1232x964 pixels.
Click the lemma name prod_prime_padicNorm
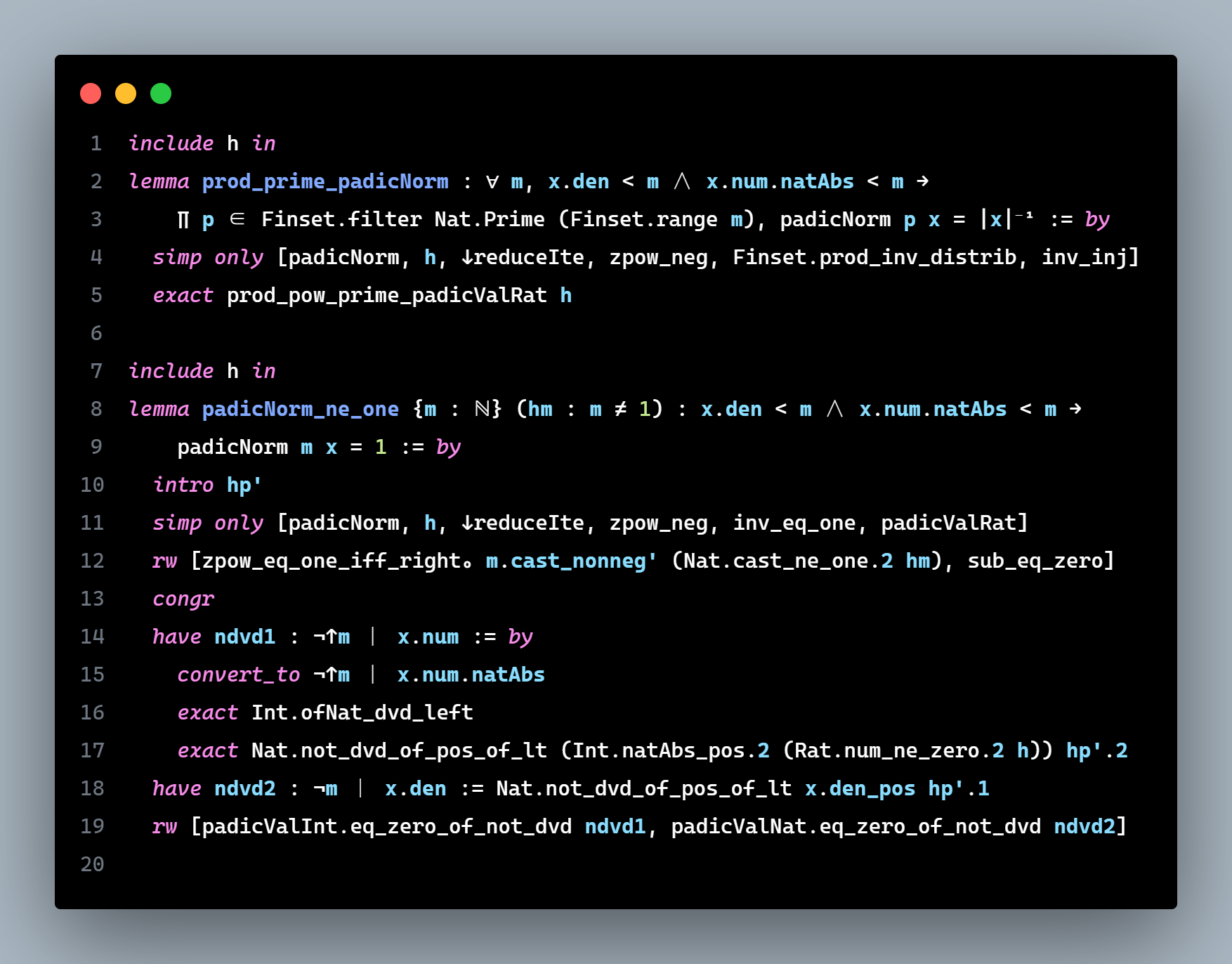click(x=325, y=182)
